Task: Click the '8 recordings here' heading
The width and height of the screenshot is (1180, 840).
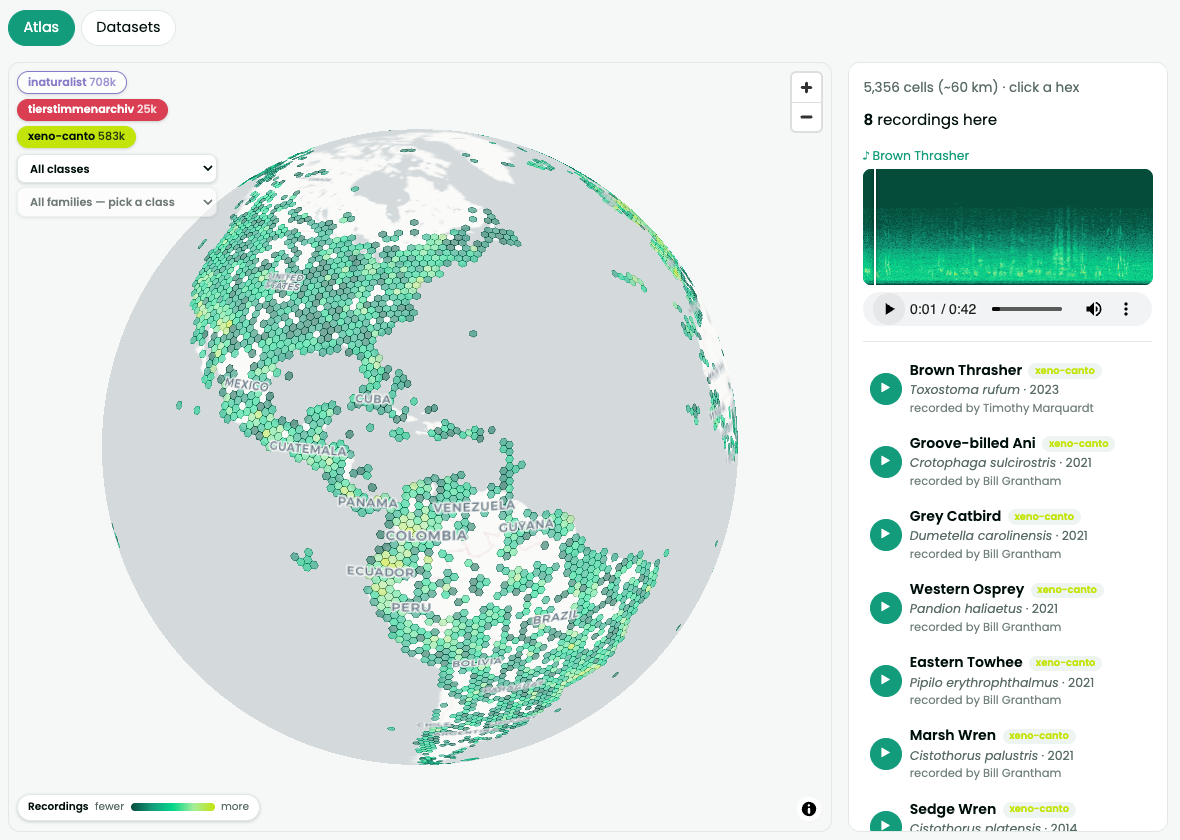Action: tap(929, 120)
